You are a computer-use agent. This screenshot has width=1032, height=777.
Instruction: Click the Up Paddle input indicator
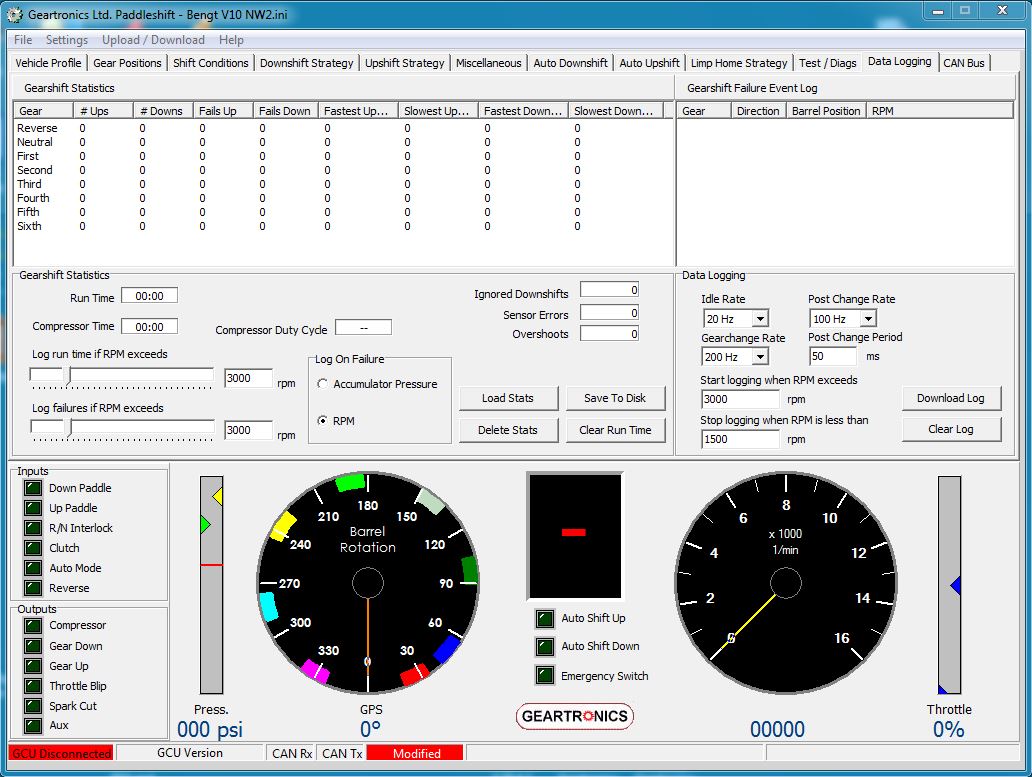[33, 508]
